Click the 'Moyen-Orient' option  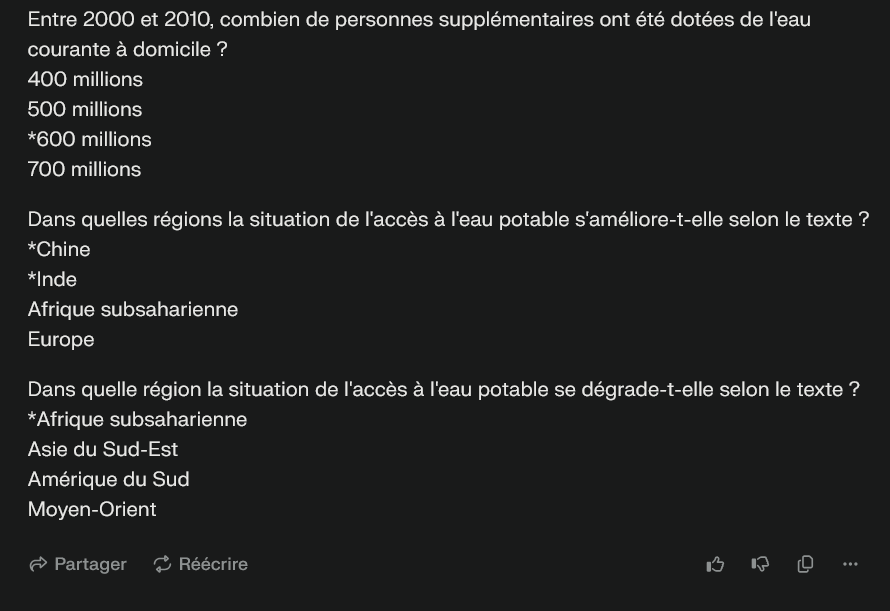[x=92, y=509]
